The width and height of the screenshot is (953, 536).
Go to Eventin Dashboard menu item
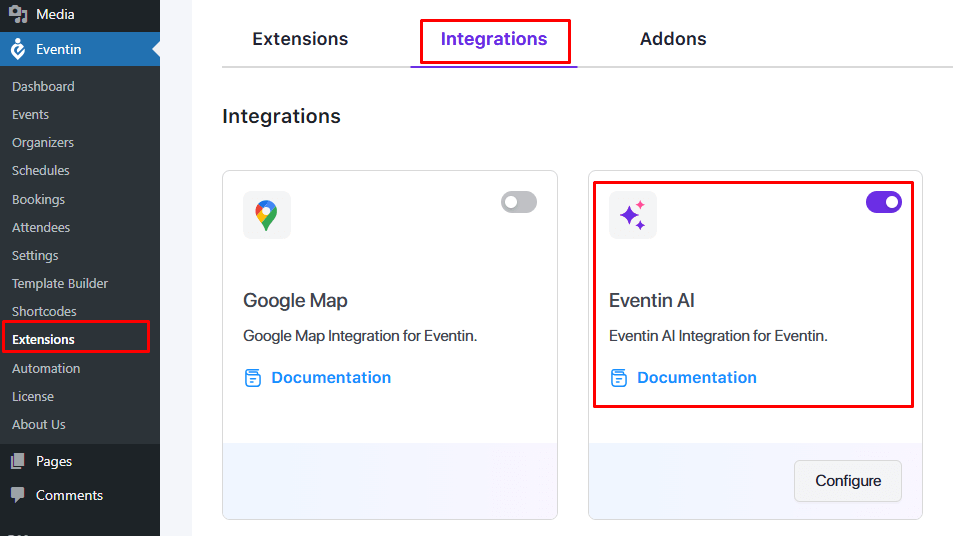point(43,87)
